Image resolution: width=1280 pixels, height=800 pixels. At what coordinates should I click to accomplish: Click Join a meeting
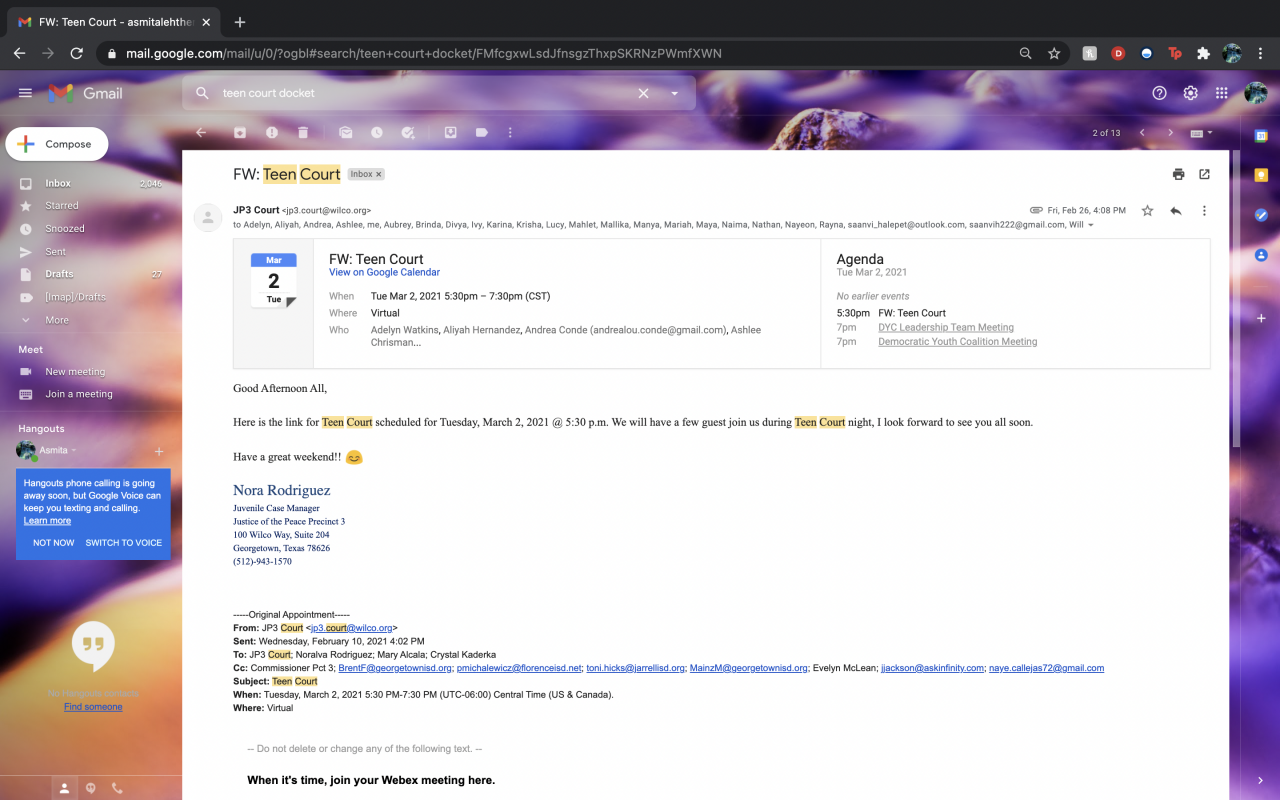(79, 394)
